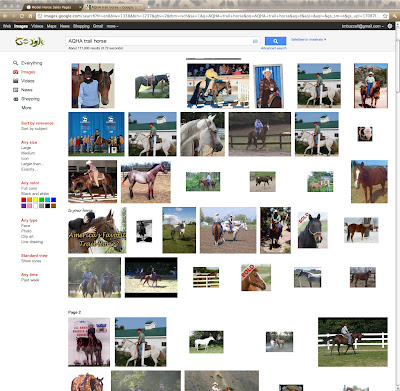This screenshot has height=391, width=400.
Task: Open the red roan foal thumbnail
Action: pos(146,182)
